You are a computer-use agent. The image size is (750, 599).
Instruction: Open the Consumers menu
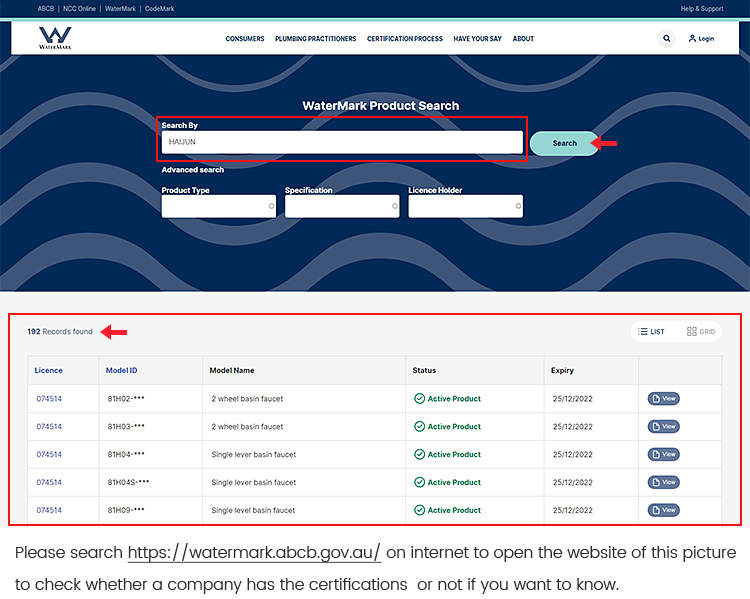(245, 39)
